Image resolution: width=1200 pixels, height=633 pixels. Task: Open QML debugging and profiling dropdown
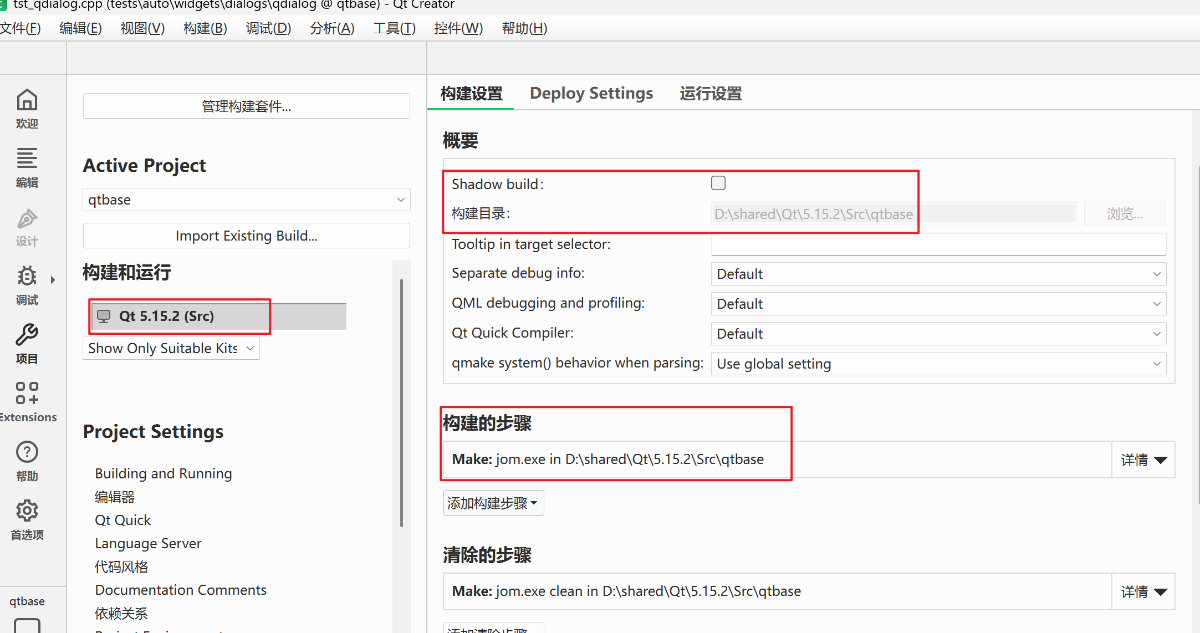tap(939, 303)
